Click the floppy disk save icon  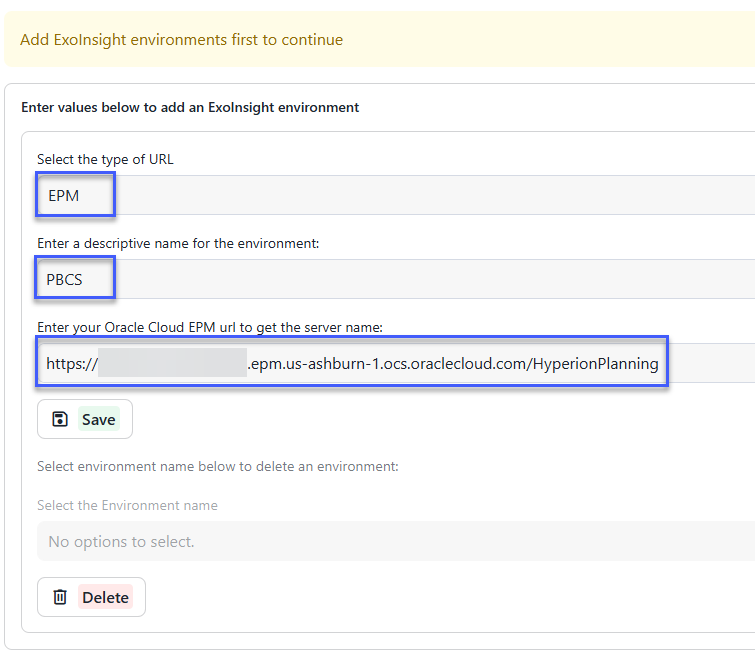click(x=60, y=419)
